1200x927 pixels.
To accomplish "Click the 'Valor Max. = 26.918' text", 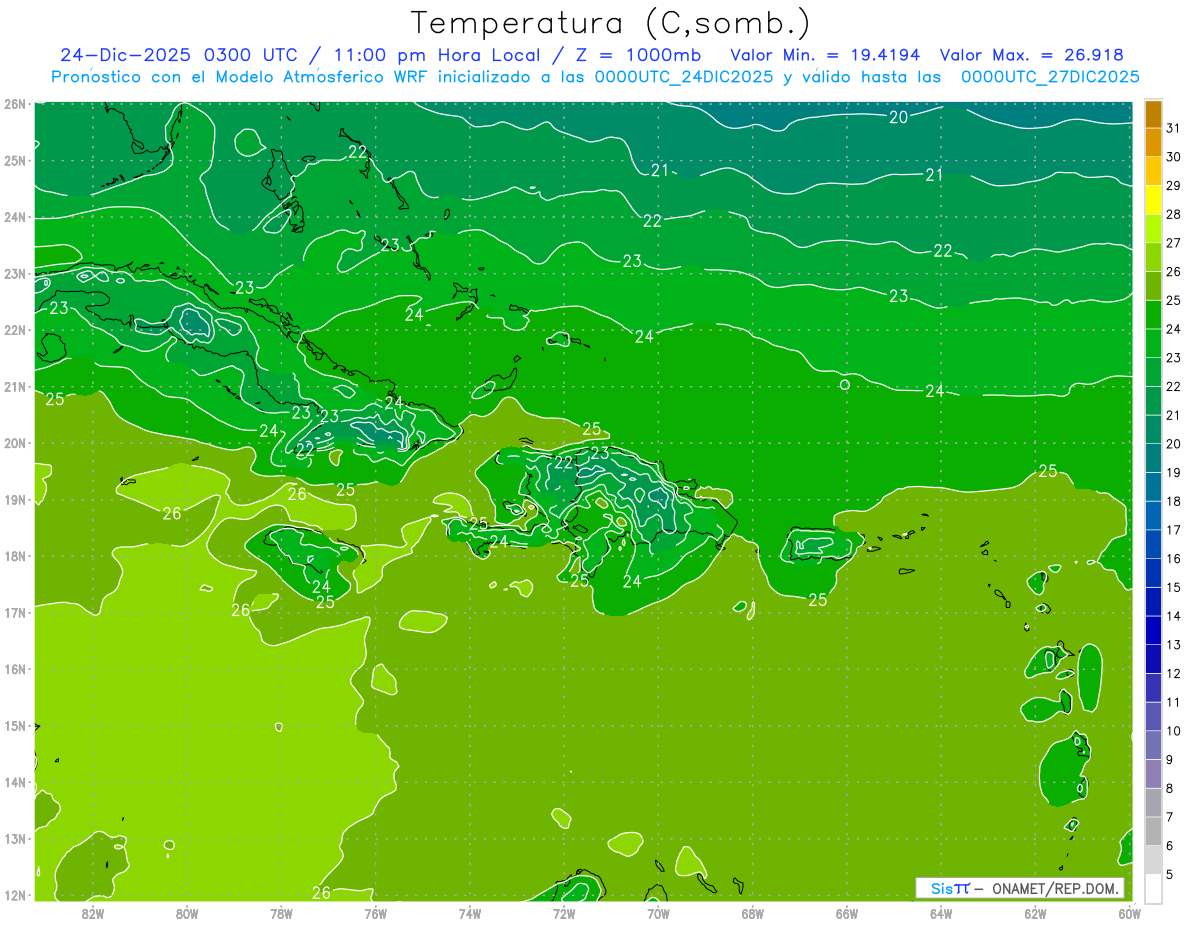I will coord(1031,55).
